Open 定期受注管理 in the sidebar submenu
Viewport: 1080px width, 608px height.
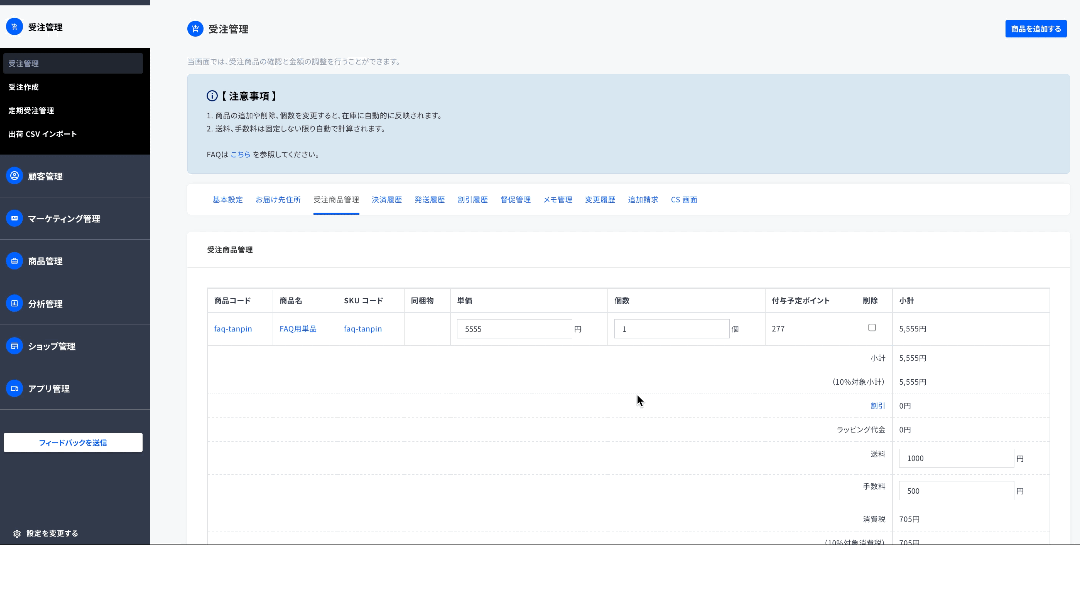pos(31,110)
